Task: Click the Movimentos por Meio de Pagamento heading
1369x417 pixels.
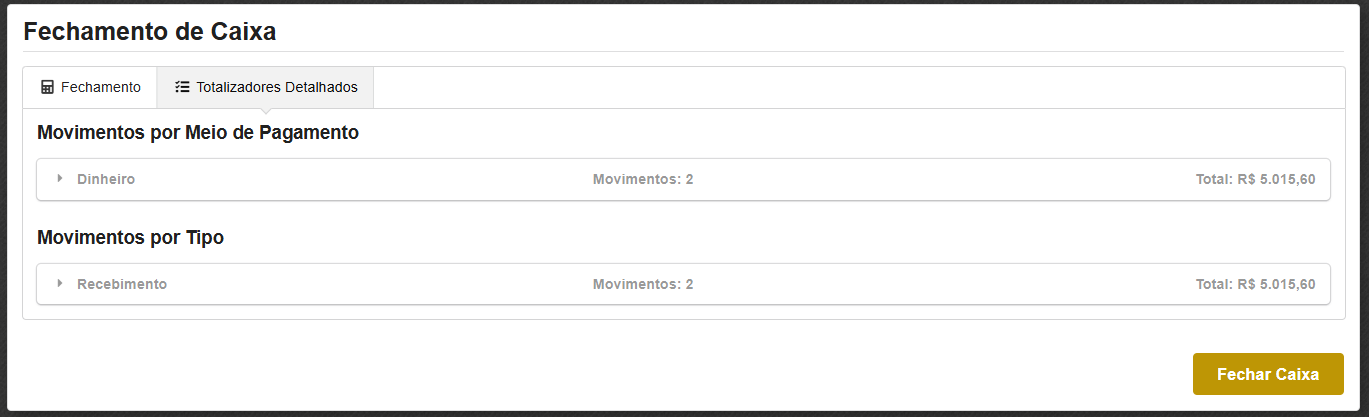Action: coord(197,132)
